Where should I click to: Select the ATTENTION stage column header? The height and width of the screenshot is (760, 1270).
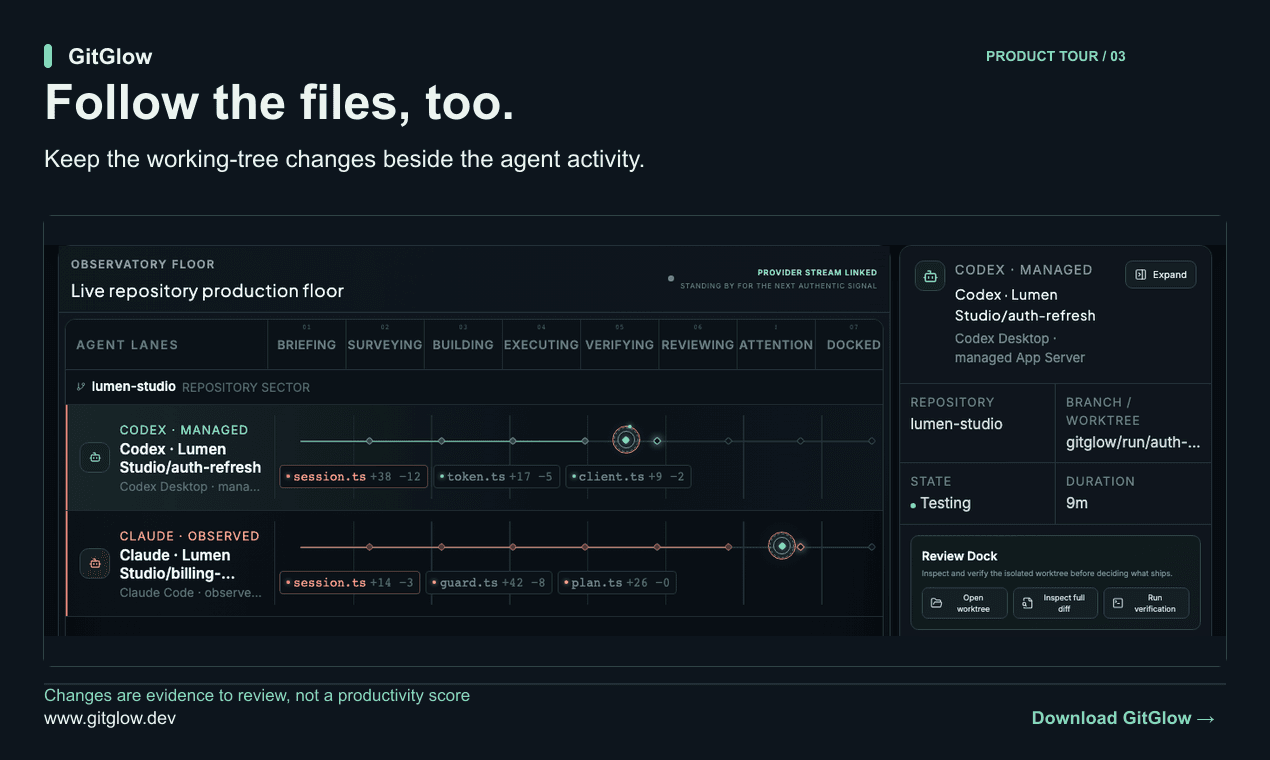pos(776,344)
